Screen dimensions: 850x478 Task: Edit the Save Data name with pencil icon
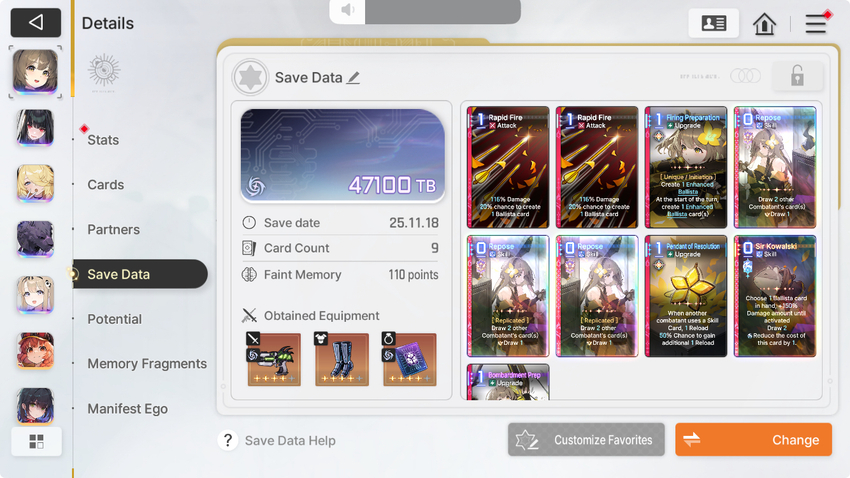(x=353, y=77)
